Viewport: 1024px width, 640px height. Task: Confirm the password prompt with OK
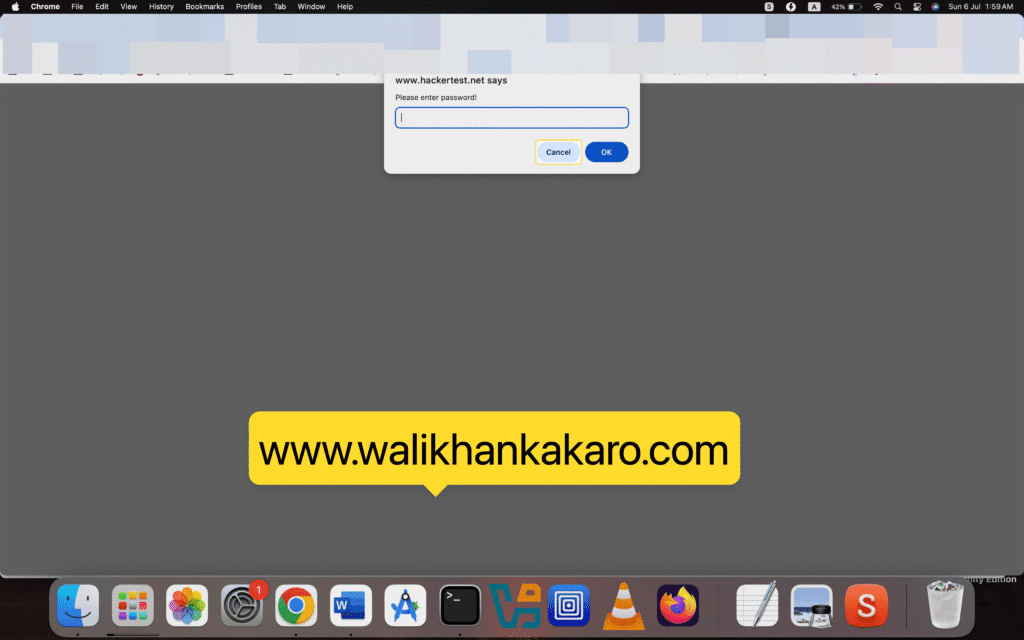tap(607, 152)
